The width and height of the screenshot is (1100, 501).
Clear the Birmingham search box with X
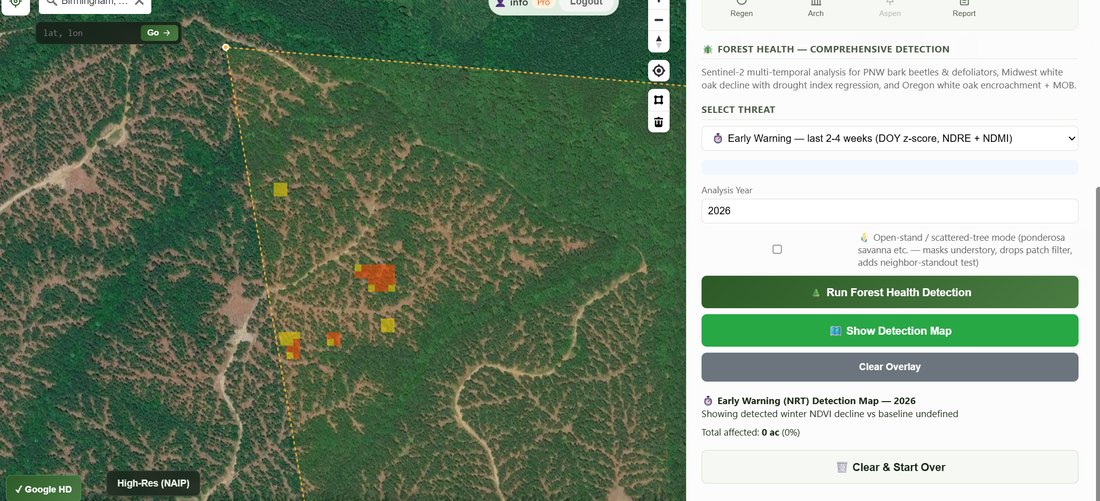139,3
